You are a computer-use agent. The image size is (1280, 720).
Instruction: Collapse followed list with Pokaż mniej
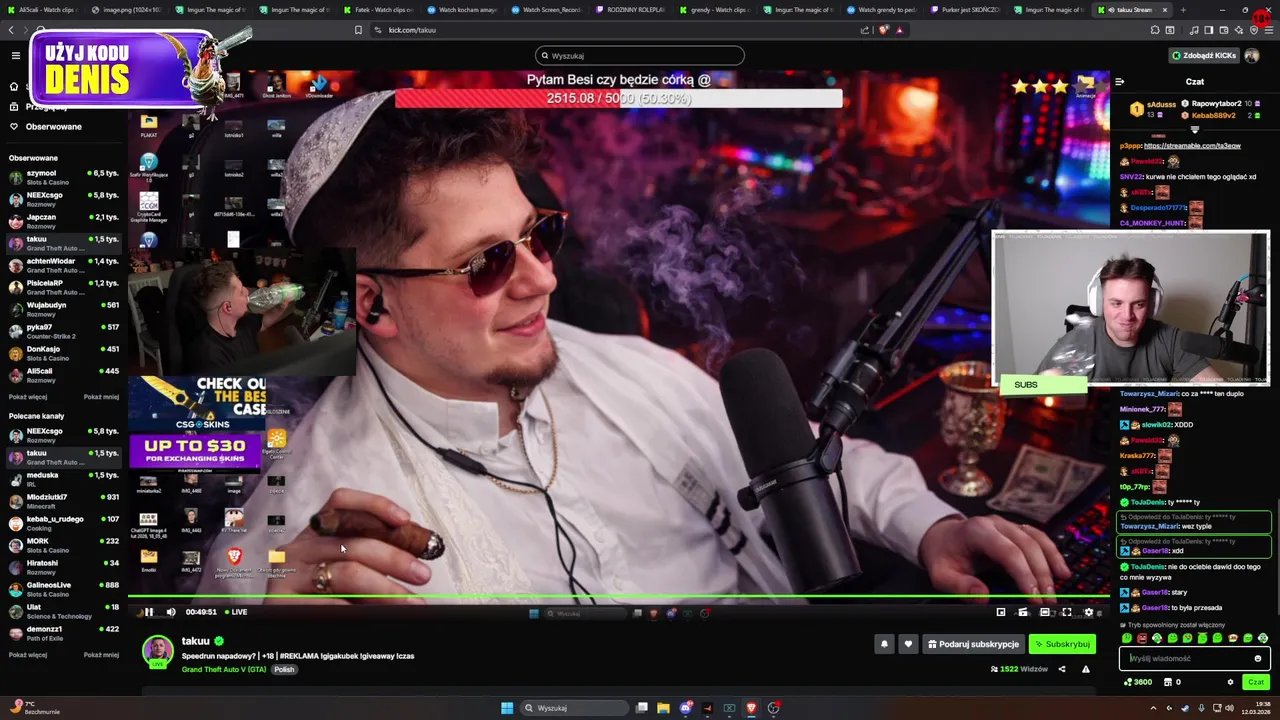tap(101, 397)
